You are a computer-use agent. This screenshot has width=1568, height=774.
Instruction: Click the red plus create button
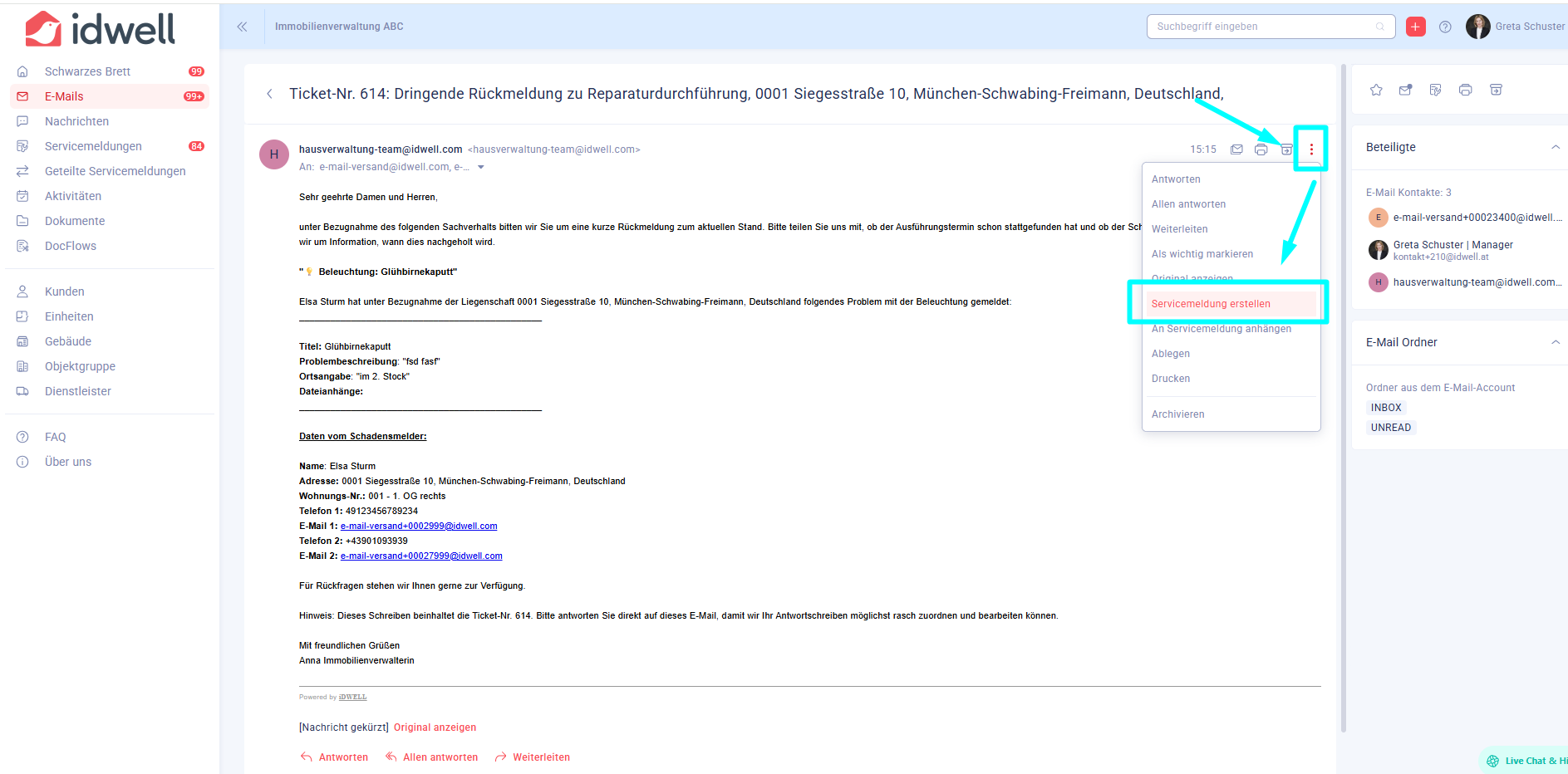coord(1416,27)
